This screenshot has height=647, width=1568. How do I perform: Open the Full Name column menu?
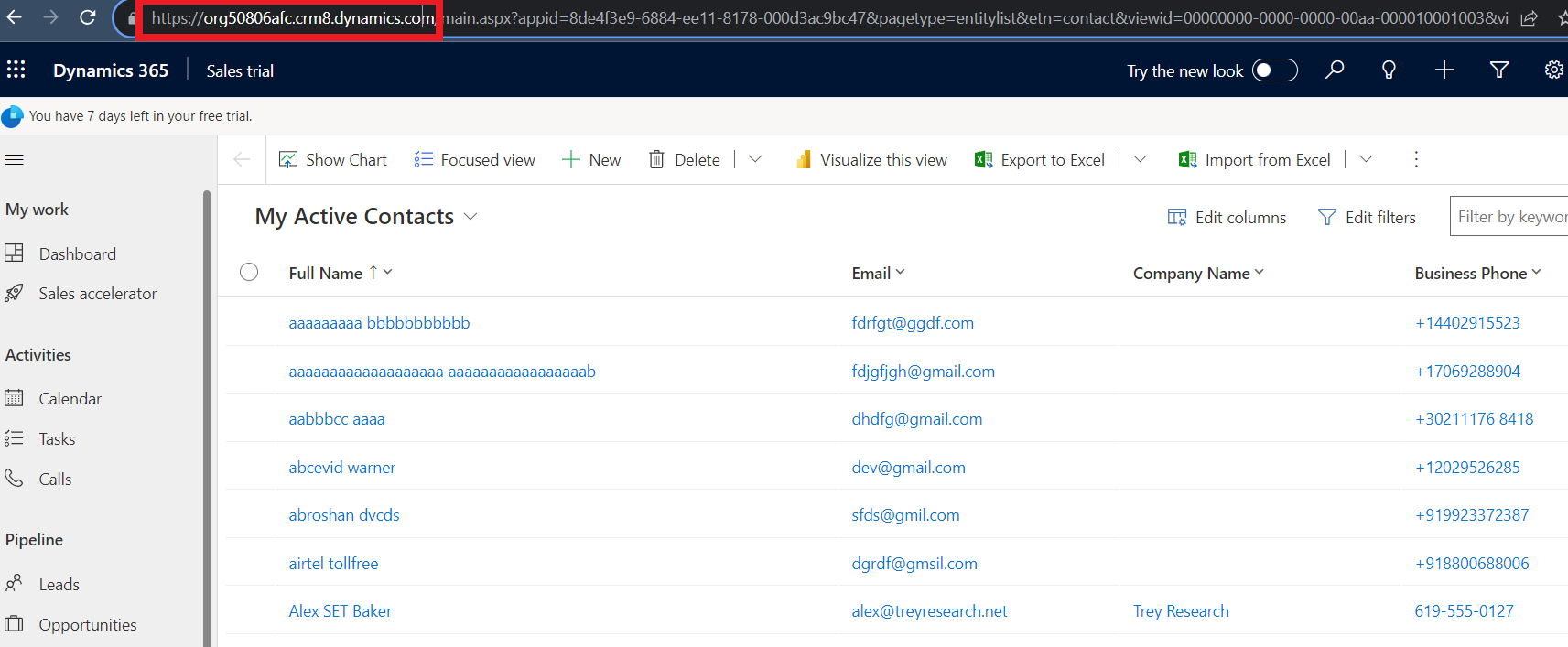[x=388, y=272]
